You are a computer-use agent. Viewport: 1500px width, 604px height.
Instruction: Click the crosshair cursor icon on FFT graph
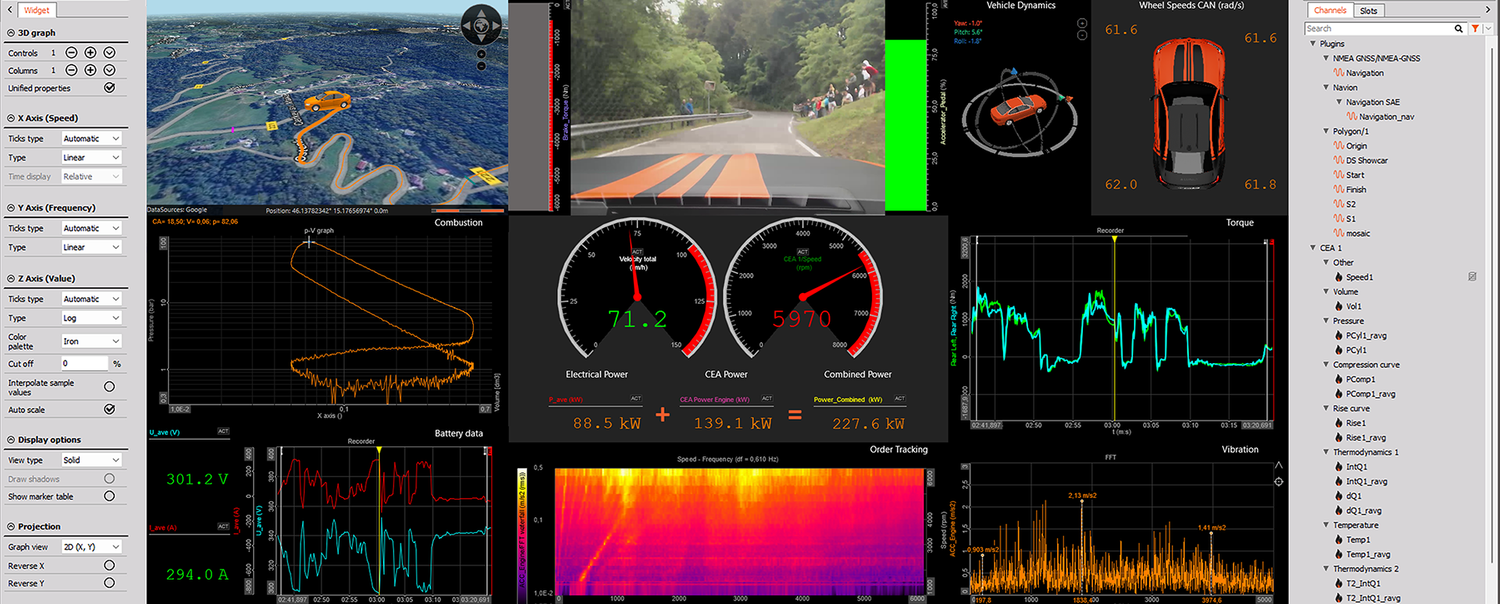tap(1279, 482)
